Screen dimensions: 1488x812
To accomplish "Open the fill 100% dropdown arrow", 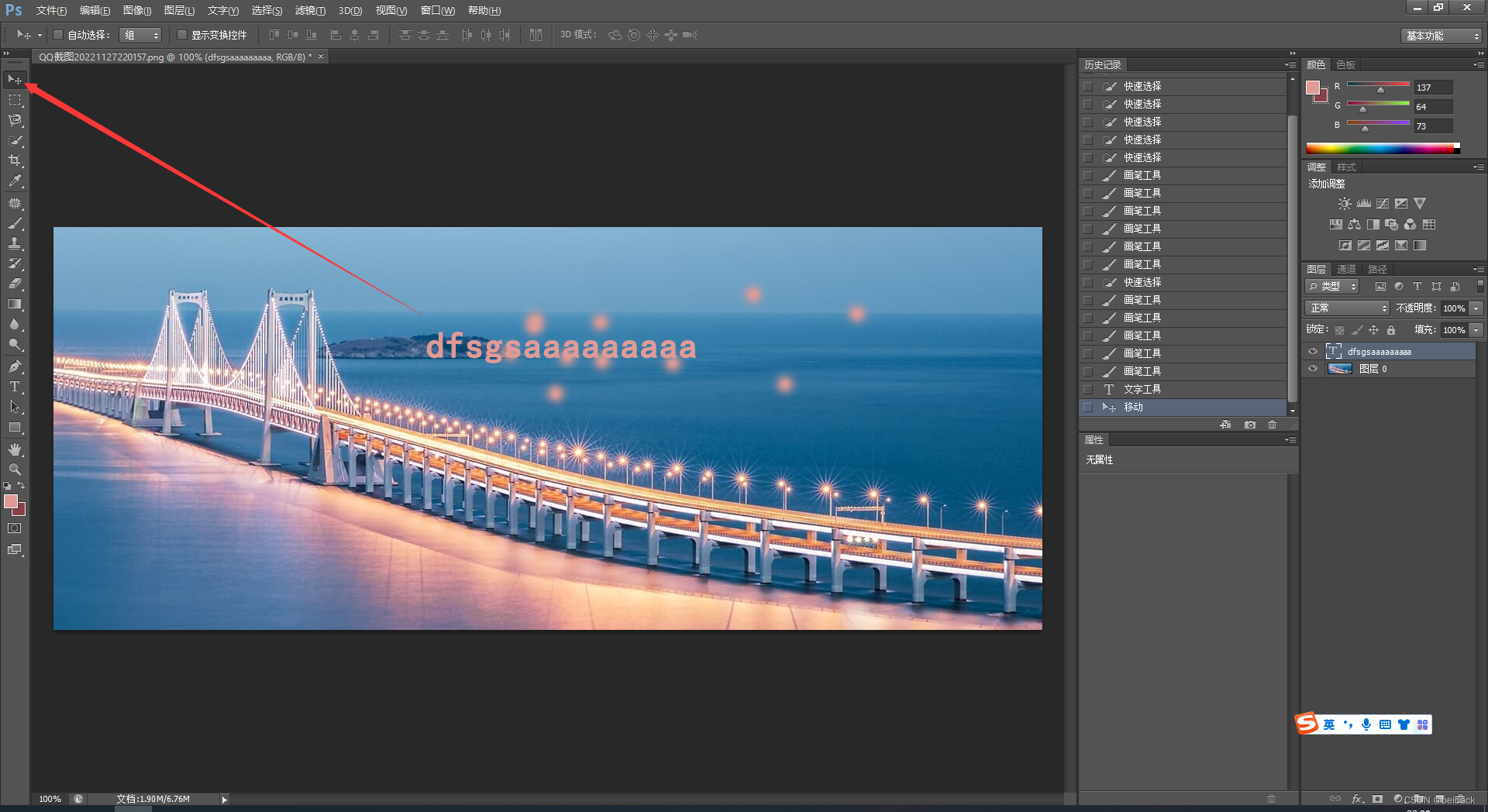I will 1476,330.
